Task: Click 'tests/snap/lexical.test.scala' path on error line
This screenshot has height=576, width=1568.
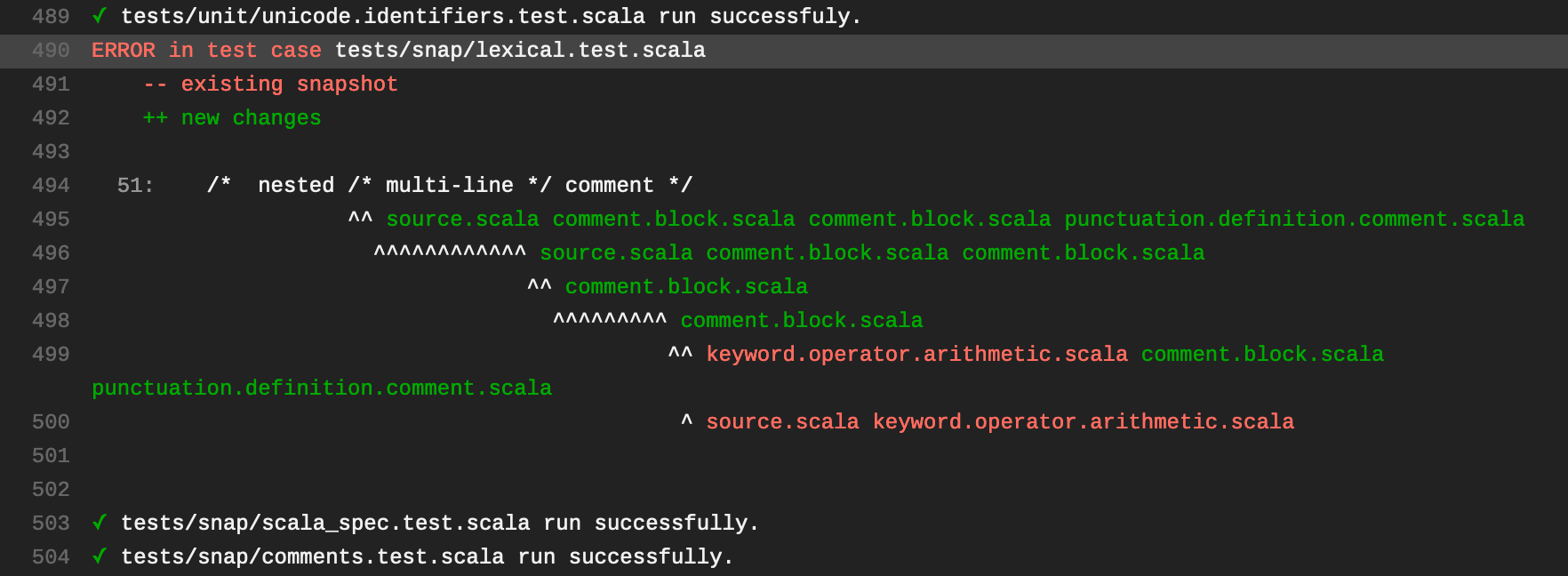Action: pos(520,51)
